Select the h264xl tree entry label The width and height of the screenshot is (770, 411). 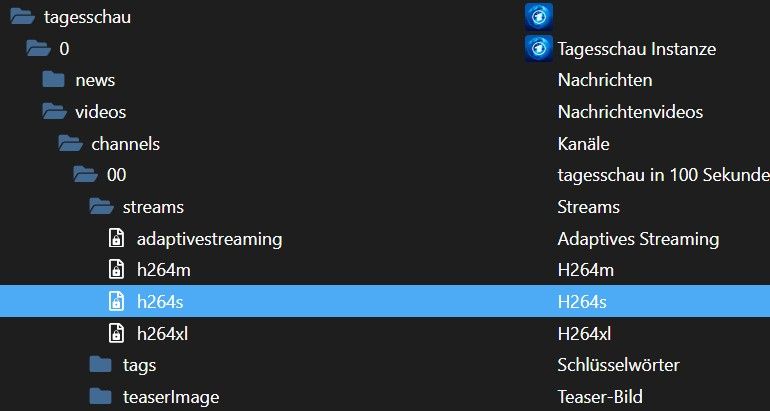point(163,334)
